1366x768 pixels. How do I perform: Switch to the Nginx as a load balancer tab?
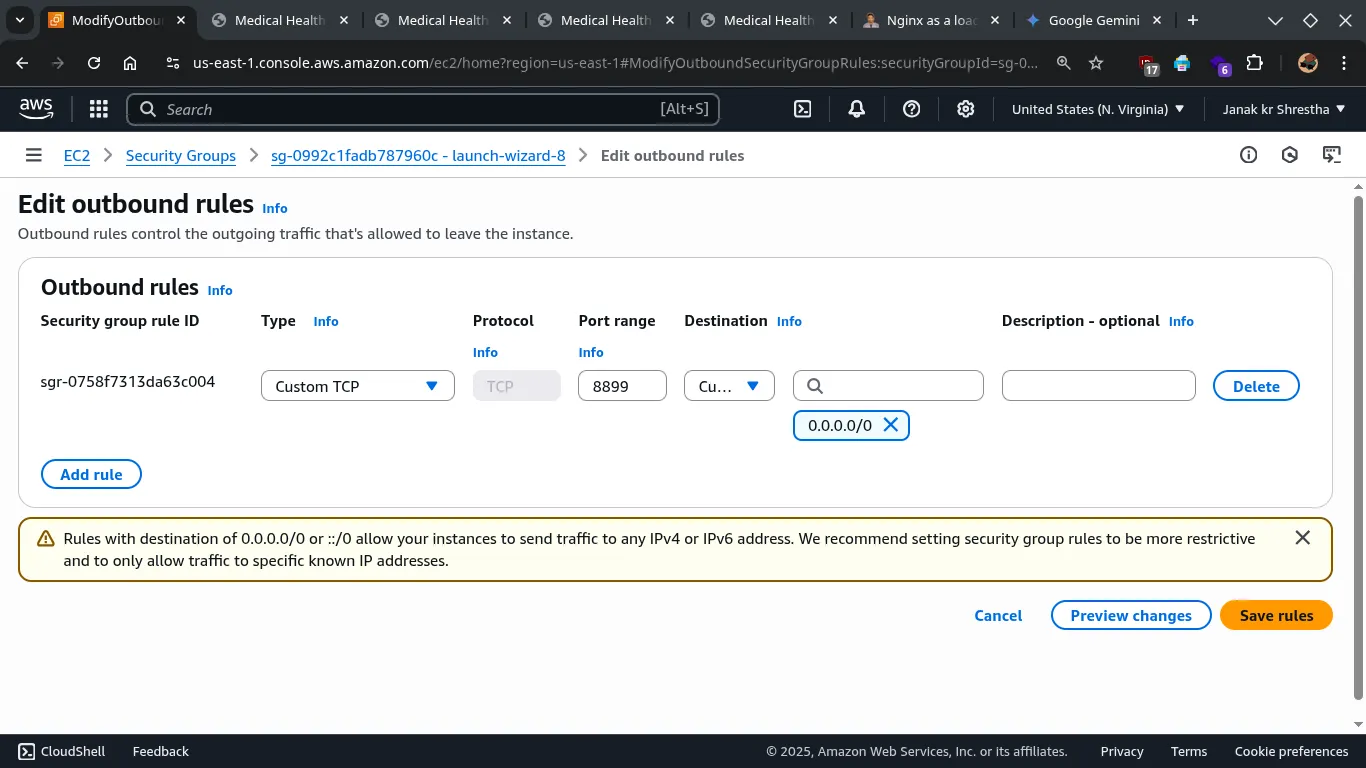930,20
